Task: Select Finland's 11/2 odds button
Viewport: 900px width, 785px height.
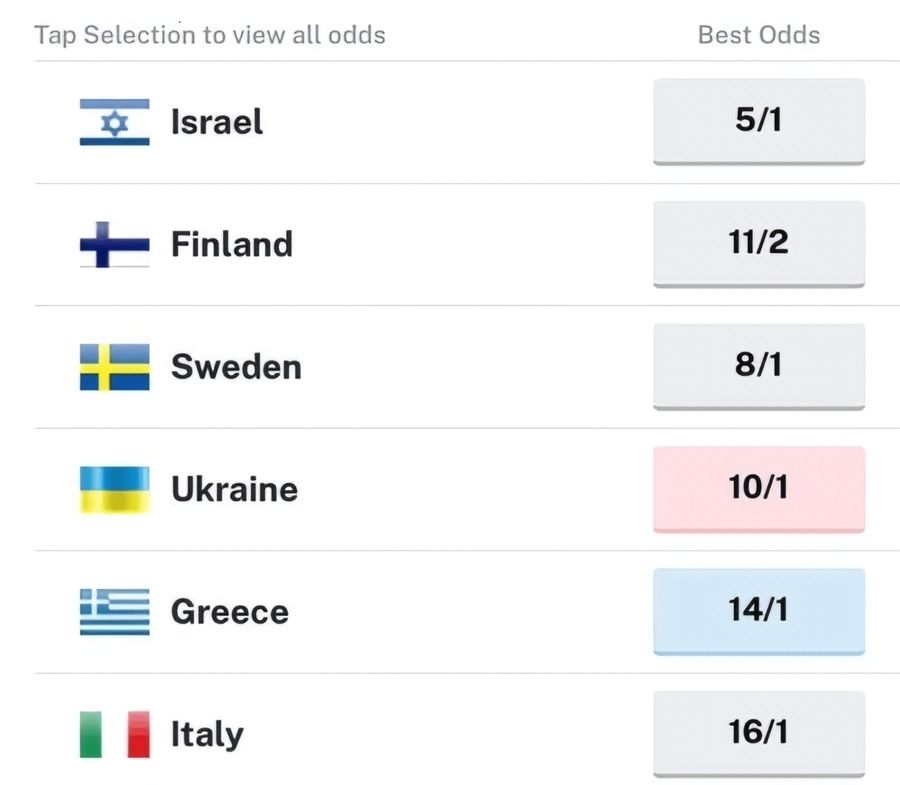Action: pyautogui.click(x=758, y=243)
